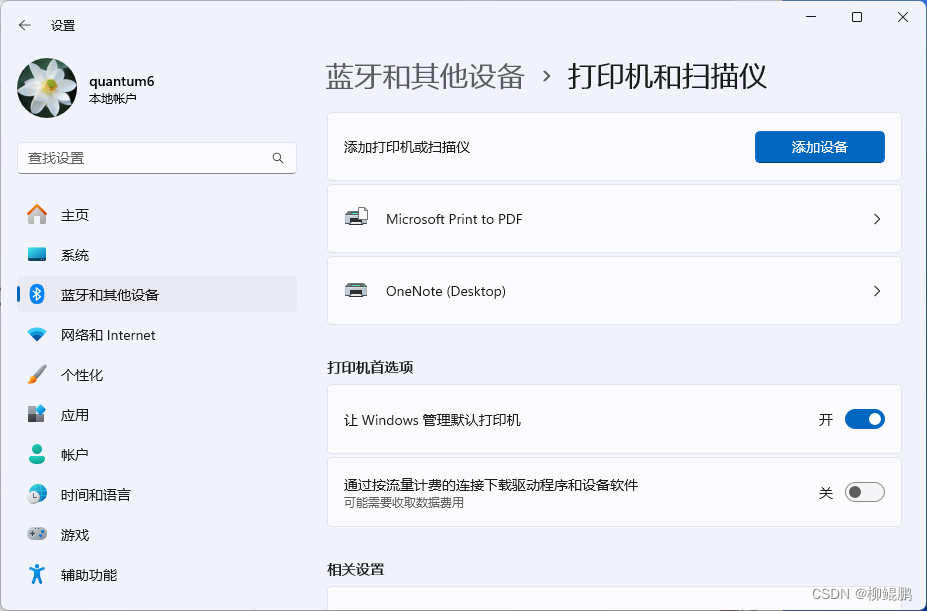Go to 时间和语言 settings
927x611 pixels.
pyautogui.click(x=157, y=494)
